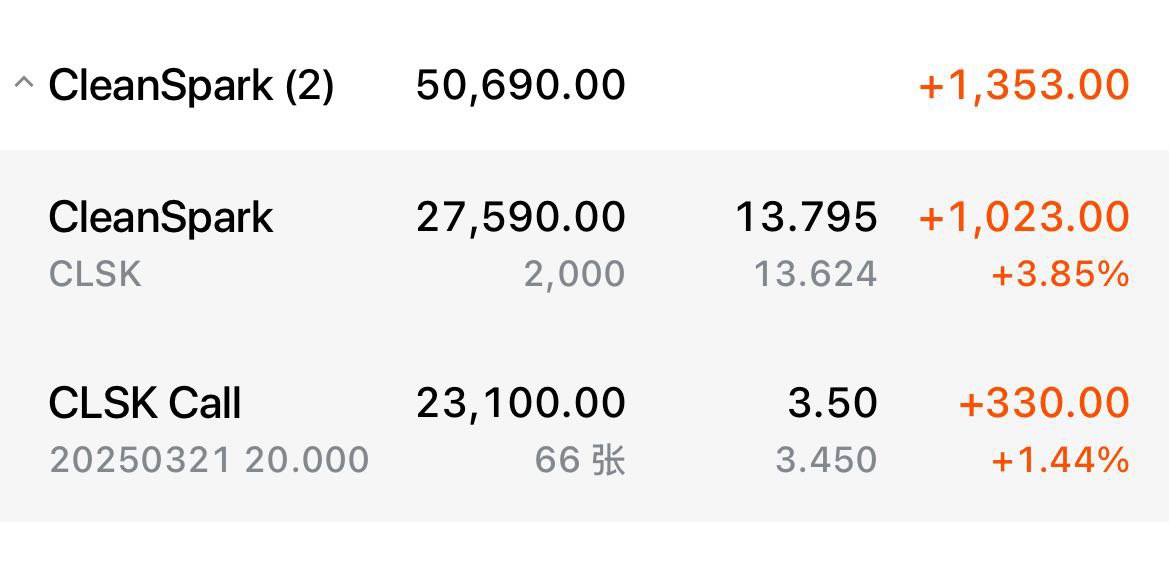The image size is (1169, 563).
Task: Open the CLSK Call option position
Action: pos(584,429)
